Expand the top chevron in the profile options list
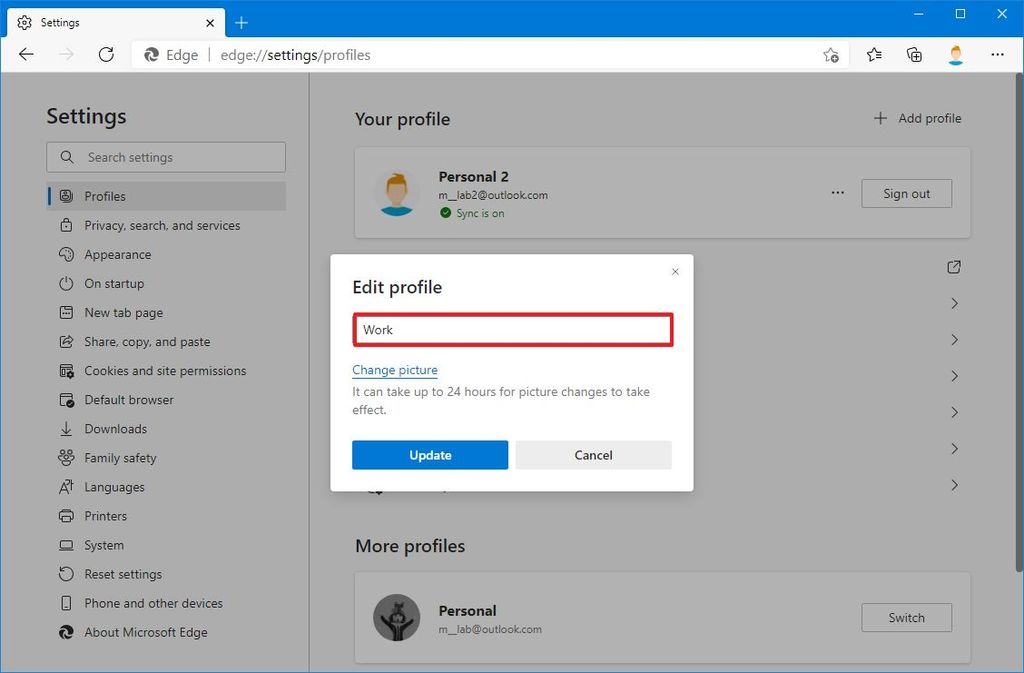This screenshot has width=1024, height=673. point(954,303)
